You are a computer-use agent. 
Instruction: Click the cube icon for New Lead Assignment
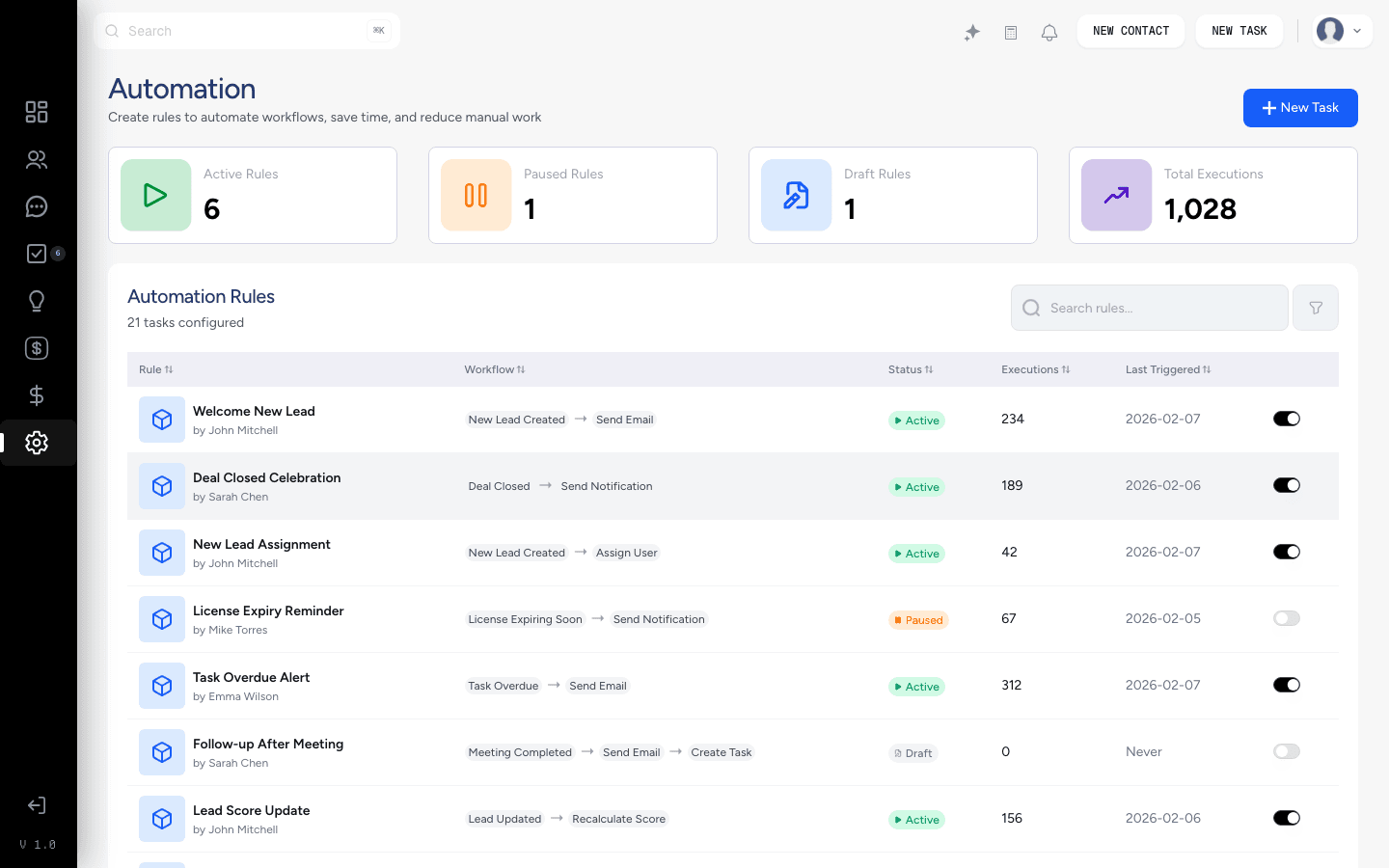162,553
